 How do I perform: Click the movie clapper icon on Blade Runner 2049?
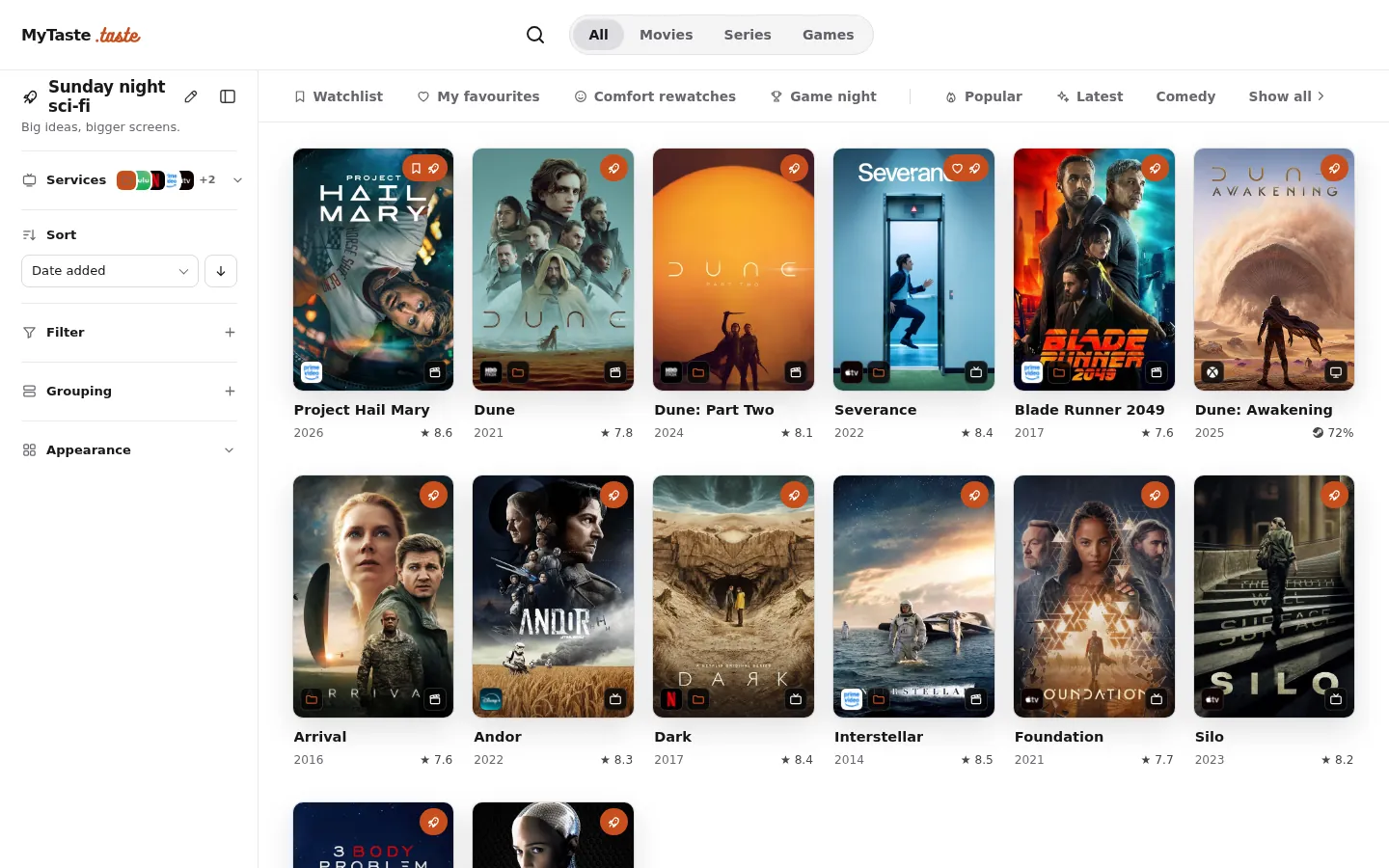tap(1157, 372)
